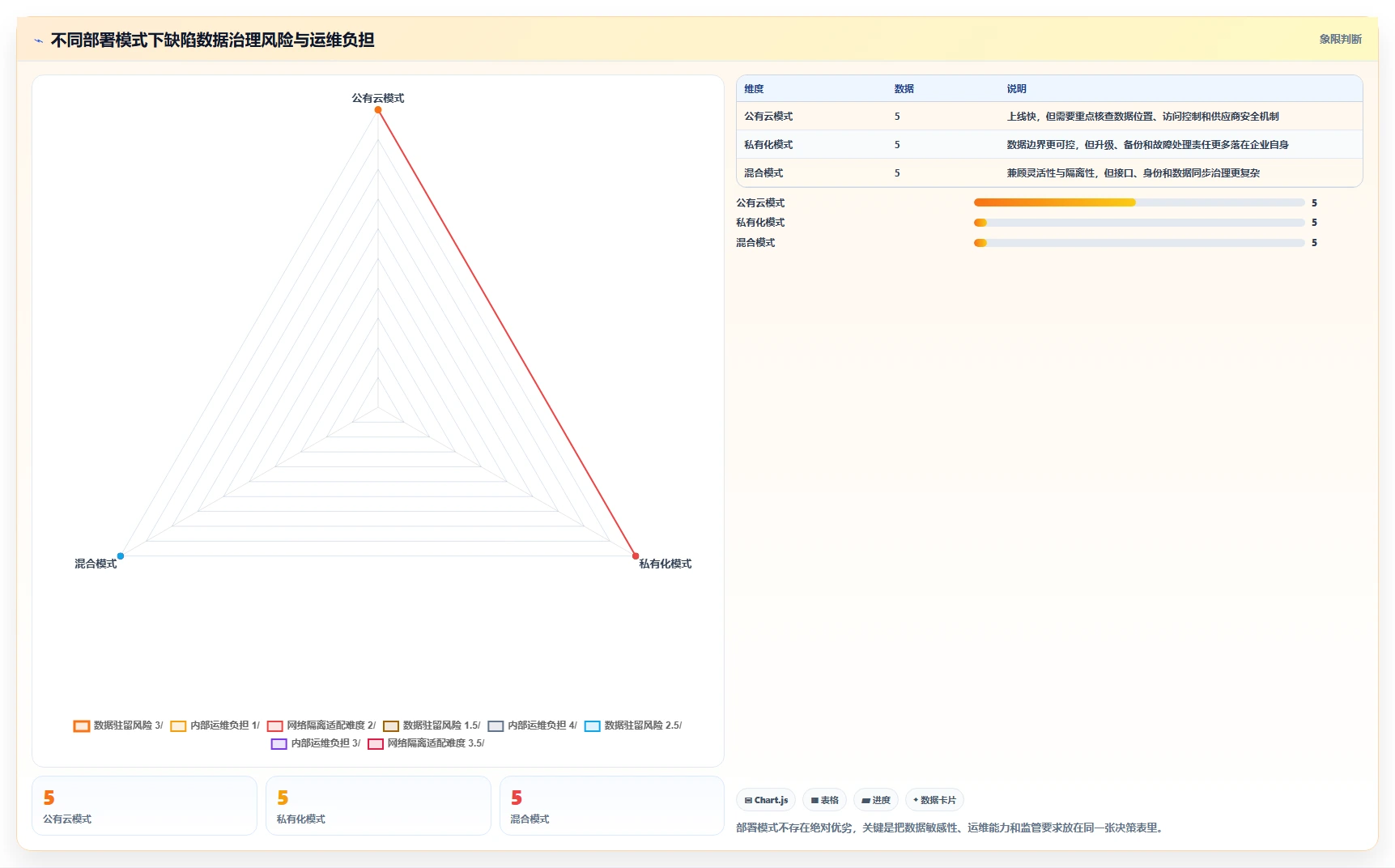The image size is (1395, 868).
Task: Click the 5 value after the 私有化模式 progress bar
Action: point(1314,223)
